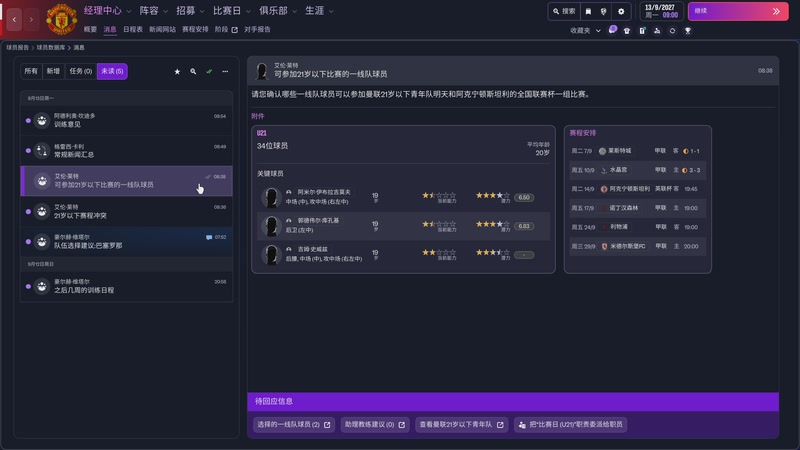Open 吉姆·史威兹 player portrait

[x=271, y=254]
